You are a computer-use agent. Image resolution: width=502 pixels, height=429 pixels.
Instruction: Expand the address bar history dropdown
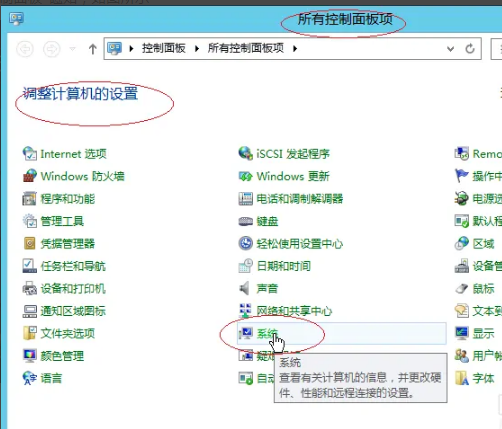450,49
